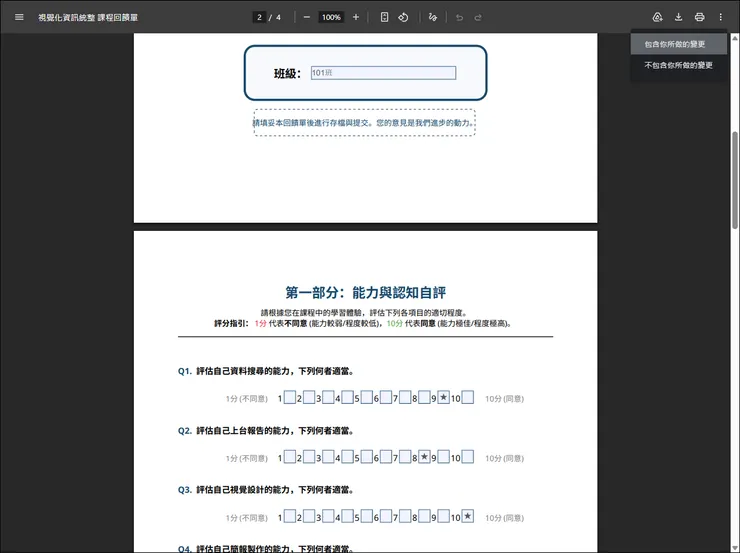Click the dashed-box instruction note 請填妥本回饋單
Screen dimensions: 740x553
tap(364, 123)
